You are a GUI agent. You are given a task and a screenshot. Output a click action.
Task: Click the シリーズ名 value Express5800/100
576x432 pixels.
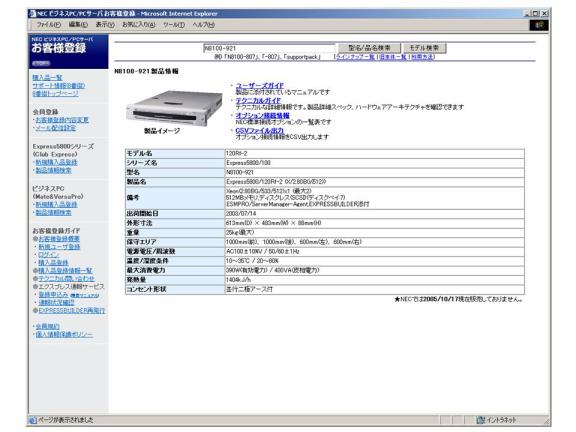[248, 163]
